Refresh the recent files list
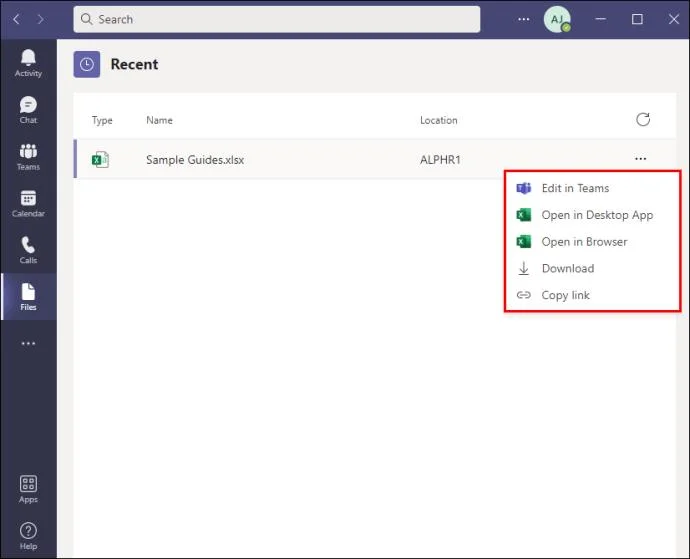The image size is (690, 559). tap(643, 119)
